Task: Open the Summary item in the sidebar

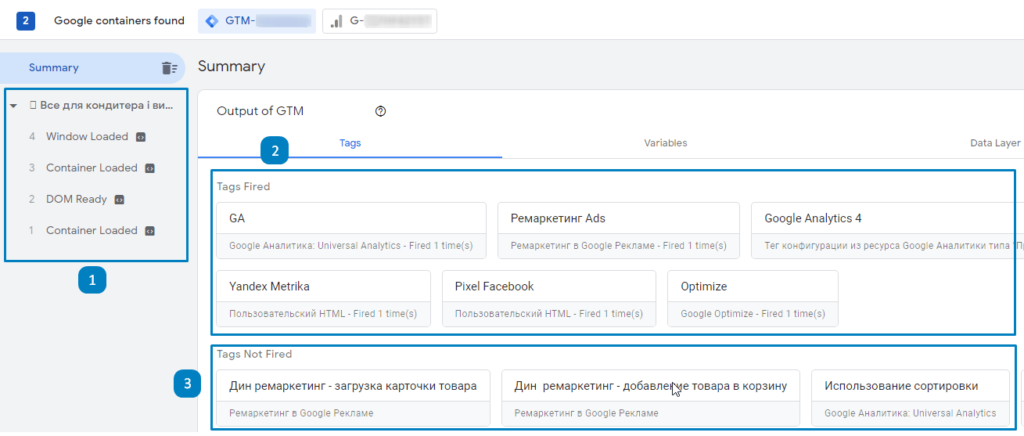Action: pos(93,68)
